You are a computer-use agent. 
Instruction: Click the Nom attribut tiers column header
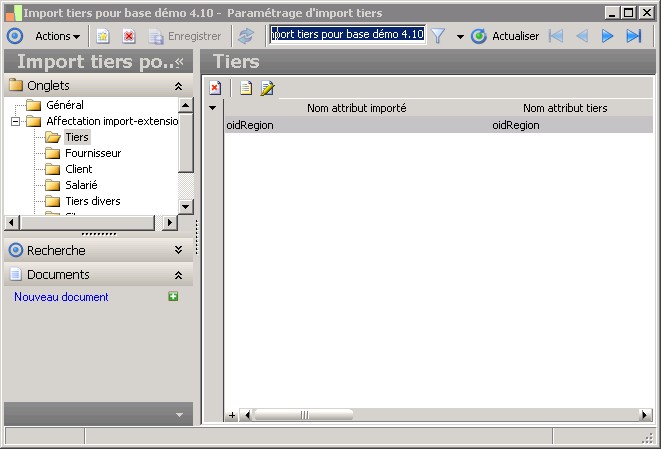[565, 108]
